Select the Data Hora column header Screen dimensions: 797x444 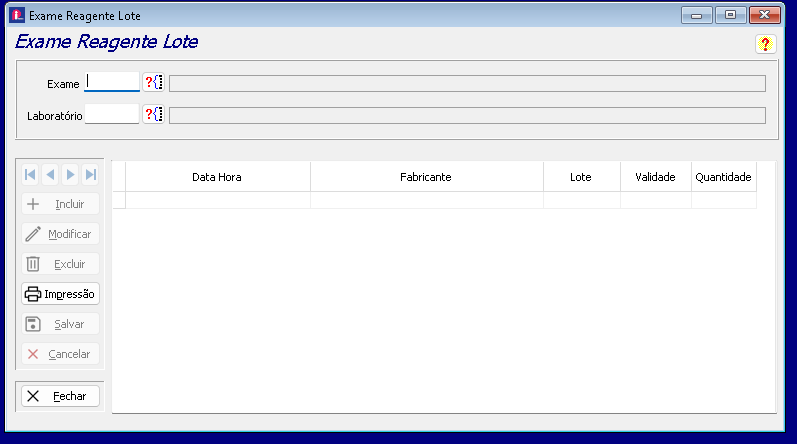coord(217,177)
